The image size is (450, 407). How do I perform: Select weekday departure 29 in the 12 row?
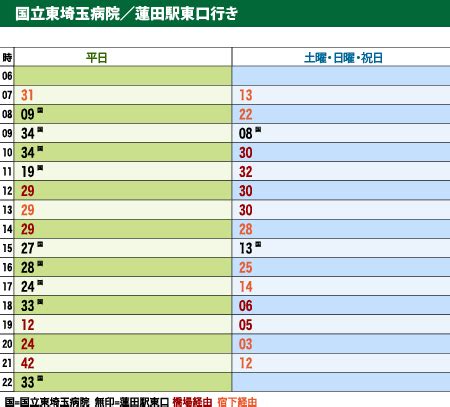(x=28, y=191)
